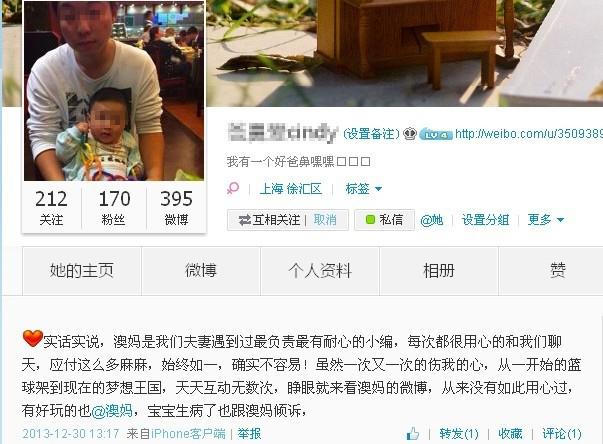603x444 pixels.
Task: Click 设置备注 to set remark
Action: tap(371, 134)
